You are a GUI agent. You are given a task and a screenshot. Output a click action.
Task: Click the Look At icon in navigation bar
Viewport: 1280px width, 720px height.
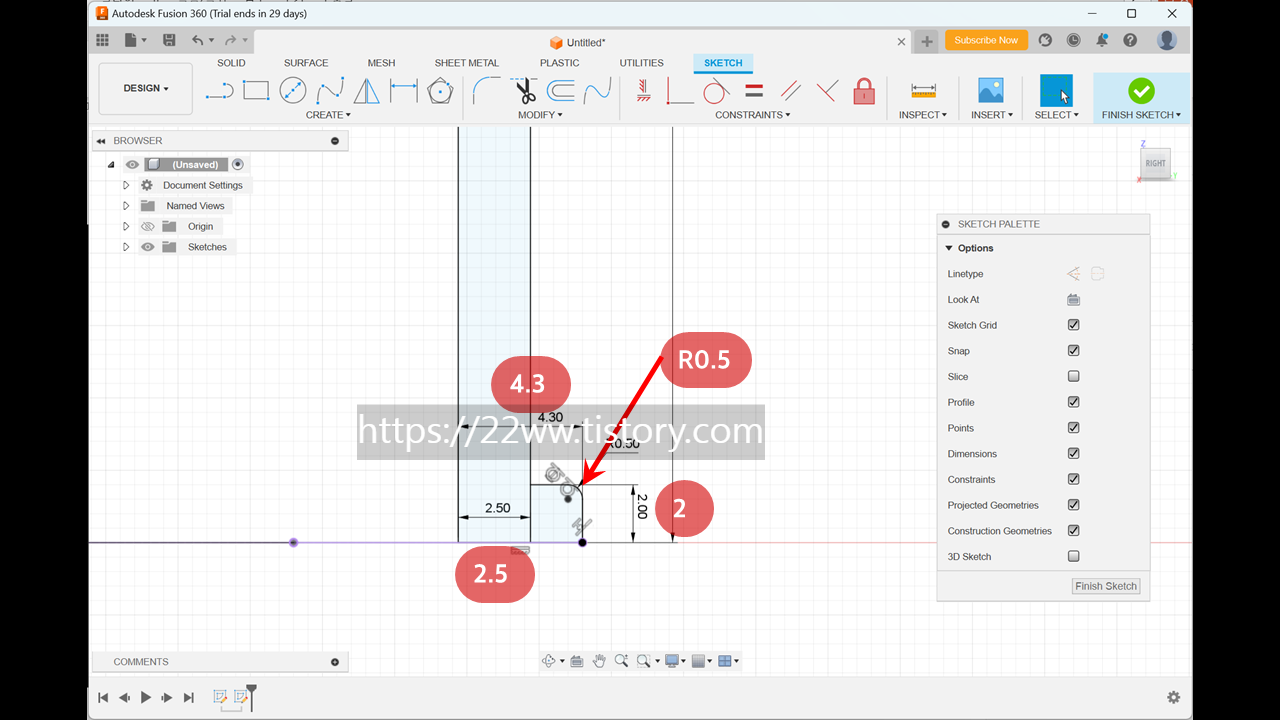pos(577,661)
